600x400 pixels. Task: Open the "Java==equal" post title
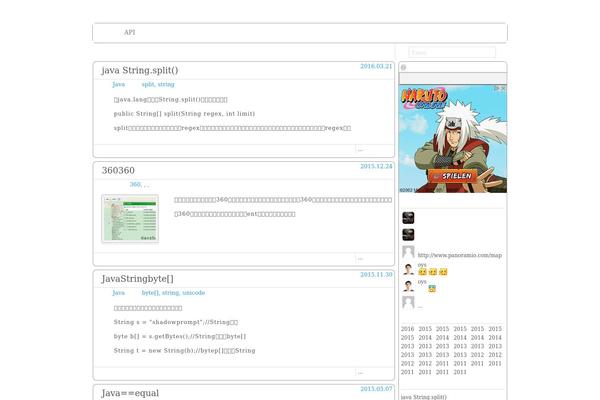[x=130, y=393]
